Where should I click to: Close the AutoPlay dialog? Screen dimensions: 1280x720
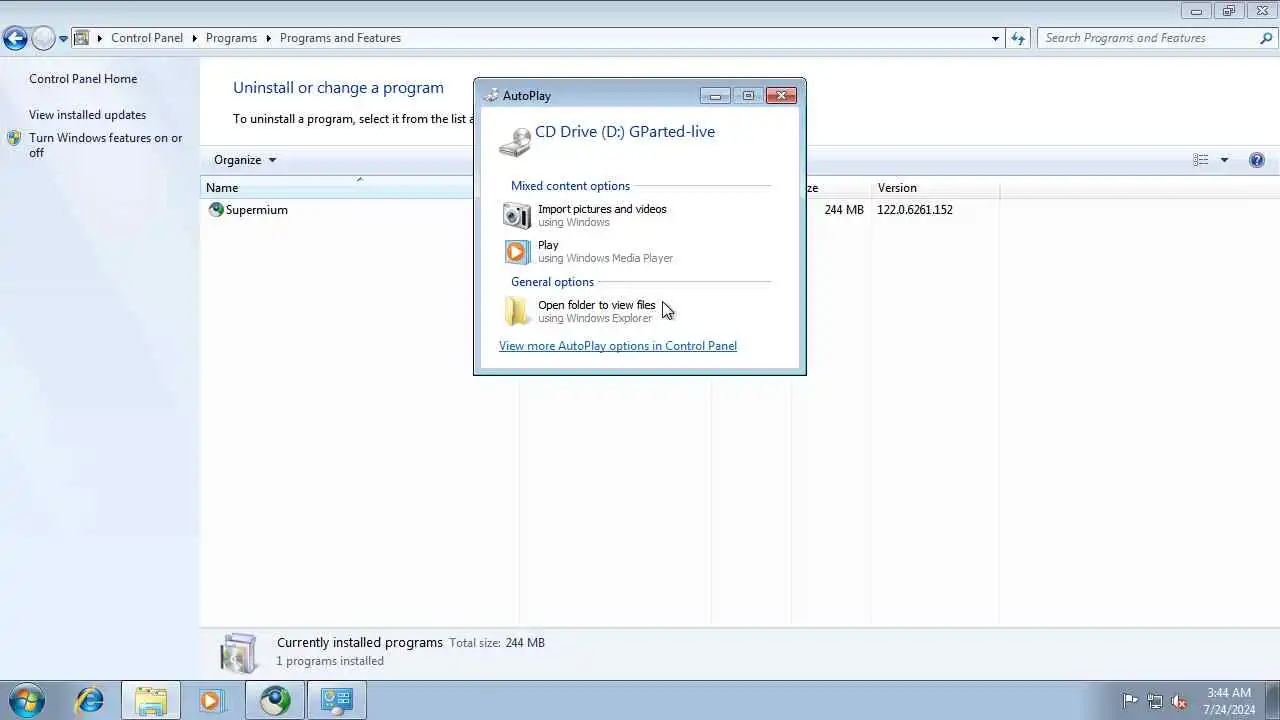pos(781,96)
